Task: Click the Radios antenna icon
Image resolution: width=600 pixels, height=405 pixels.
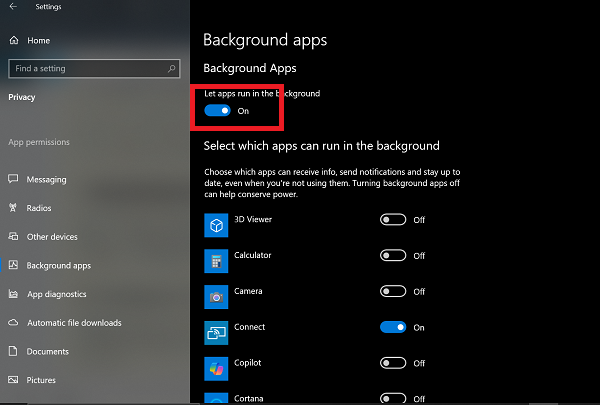Action: pyautogui.click(x=13, y=207)
